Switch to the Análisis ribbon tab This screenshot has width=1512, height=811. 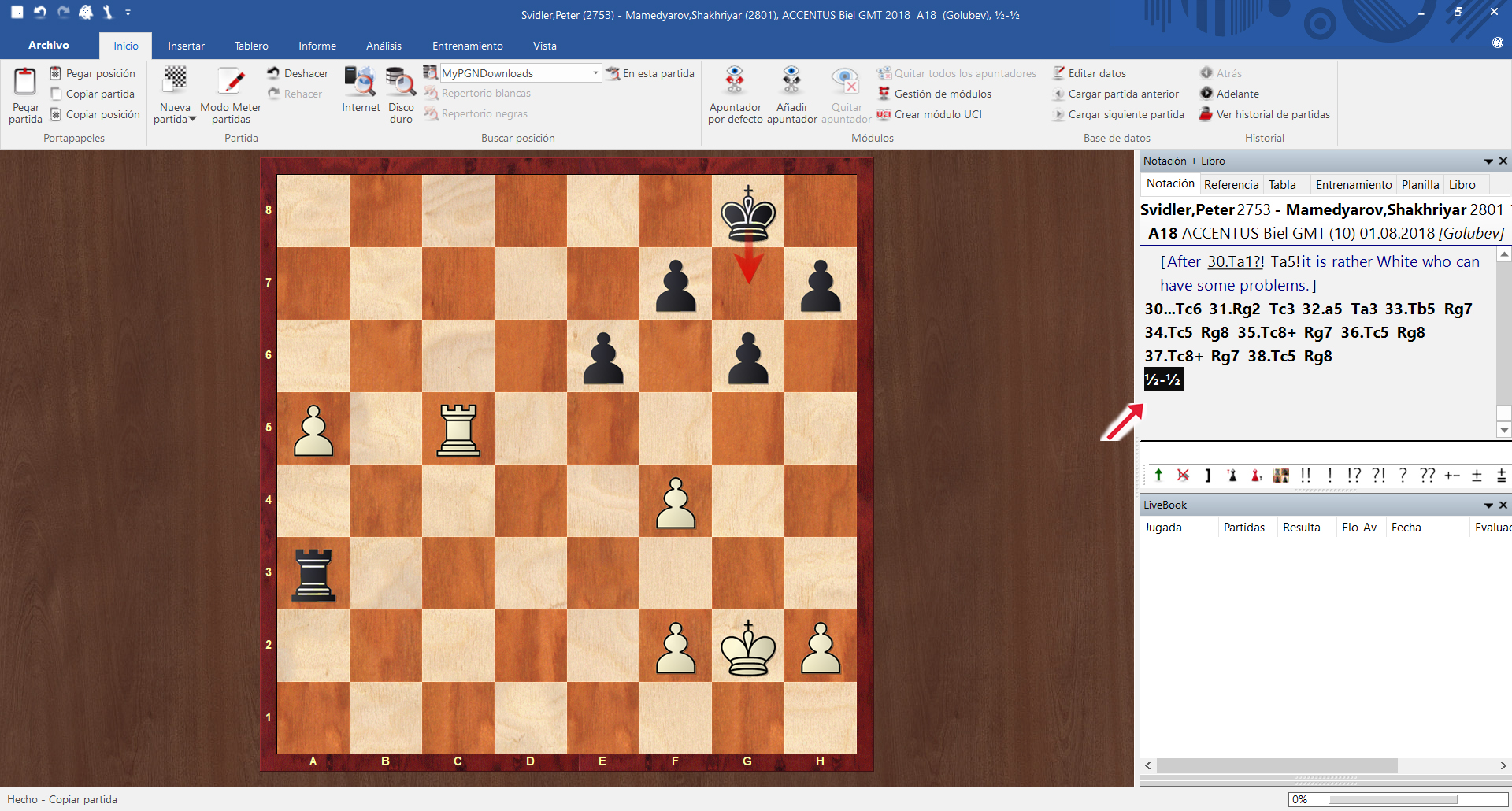pos(384,46)
